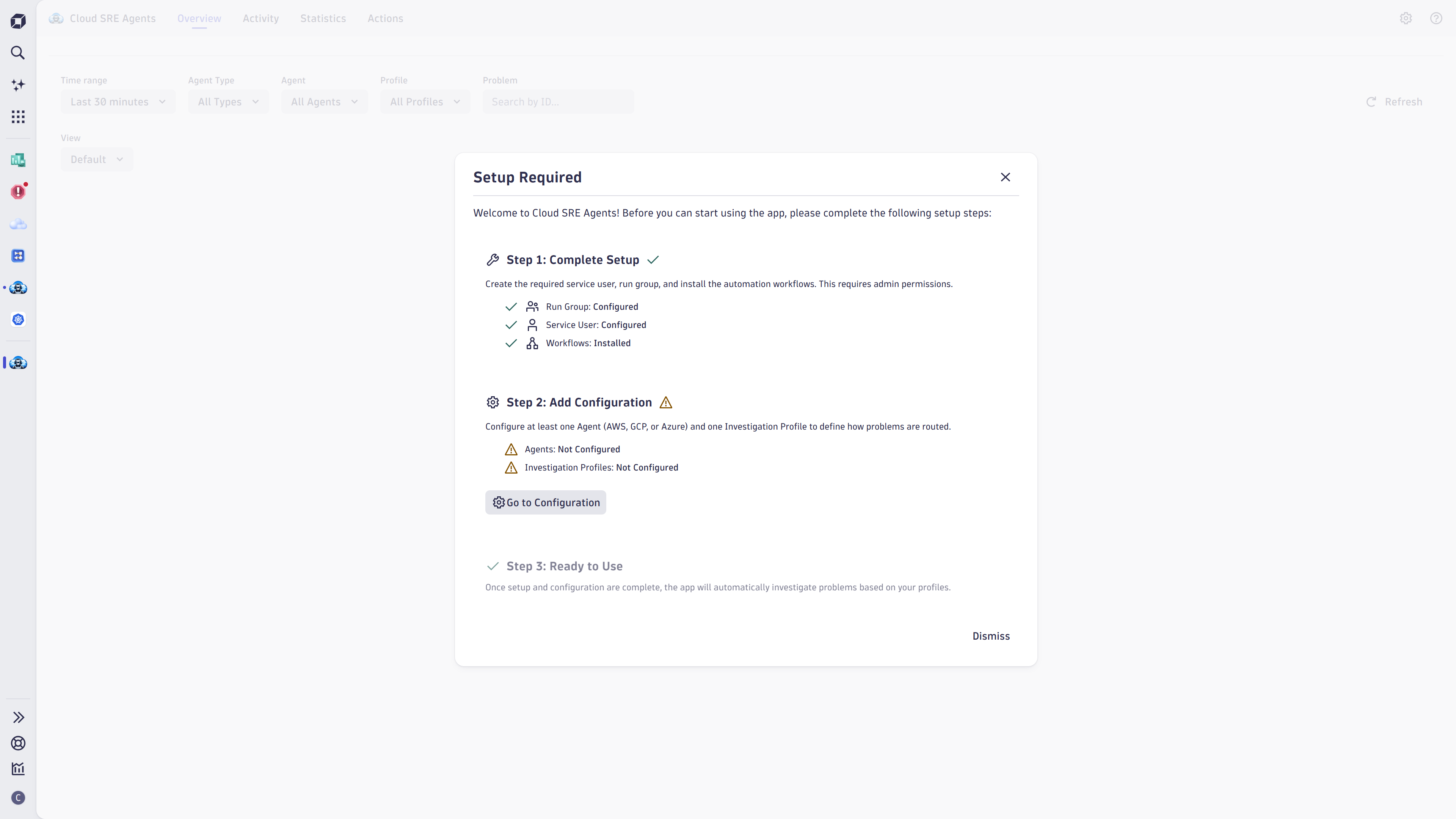Click the 'Service User: Configured' text
The height and width of the screenshot is (819, 1456).
[x=596, y=325]
